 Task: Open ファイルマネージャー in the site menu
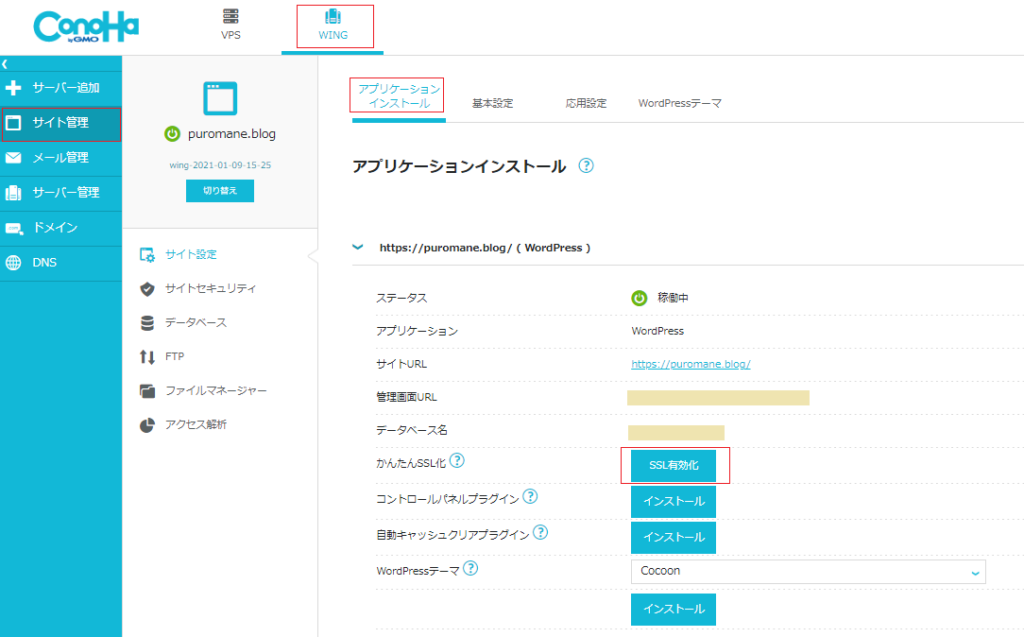216,391
